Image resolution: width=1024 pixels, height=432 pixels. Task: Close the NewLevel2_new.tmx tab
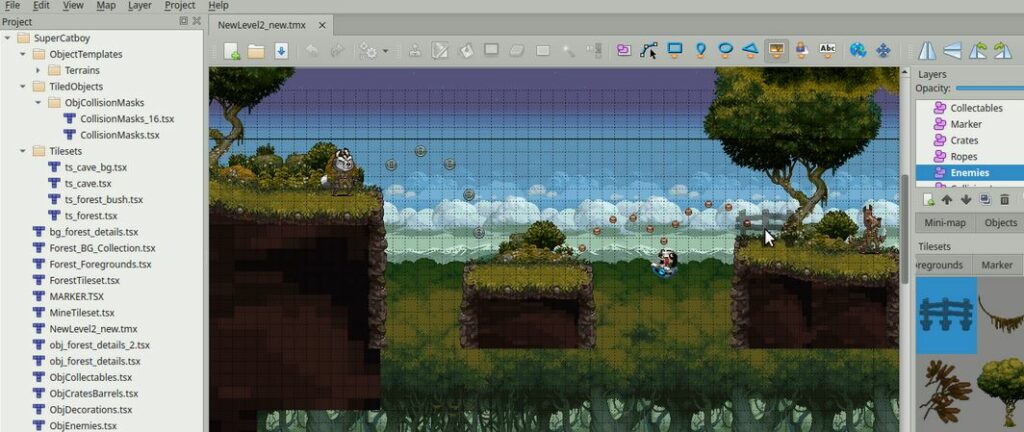tap(322, 25)
